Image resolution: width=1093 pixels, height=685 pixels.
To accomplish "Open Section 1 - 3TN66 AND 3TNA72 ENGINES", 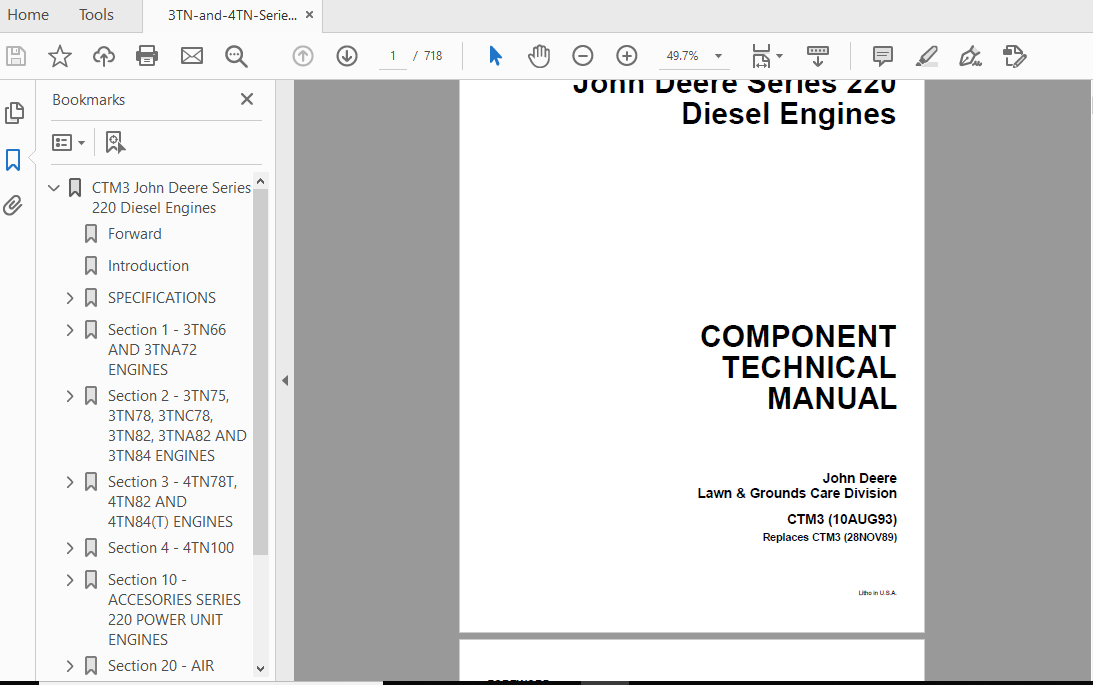I will [167, 350].
